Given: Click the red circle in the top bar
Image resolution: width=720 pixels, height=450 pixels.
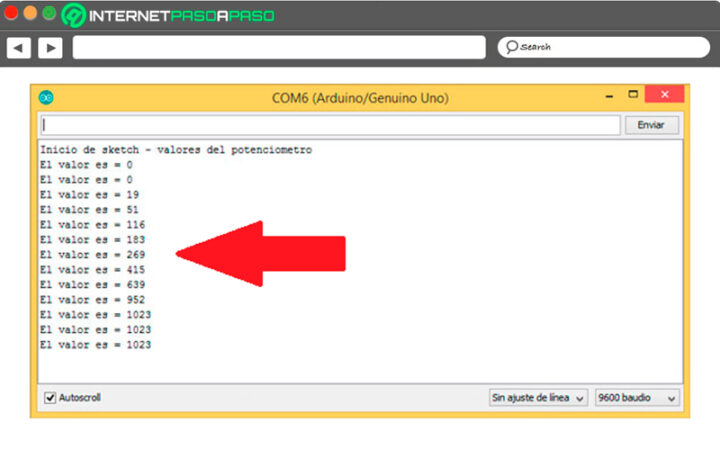Looking at the screenshot, I should (12, 14).
